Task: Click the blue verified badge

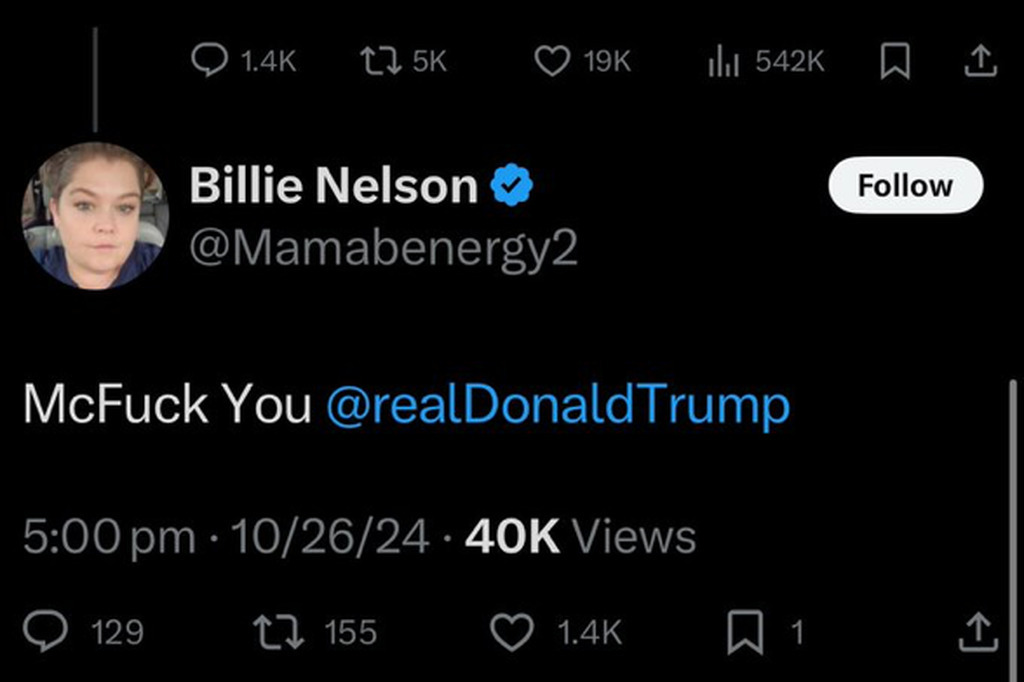Action: [x=511, y=187]
